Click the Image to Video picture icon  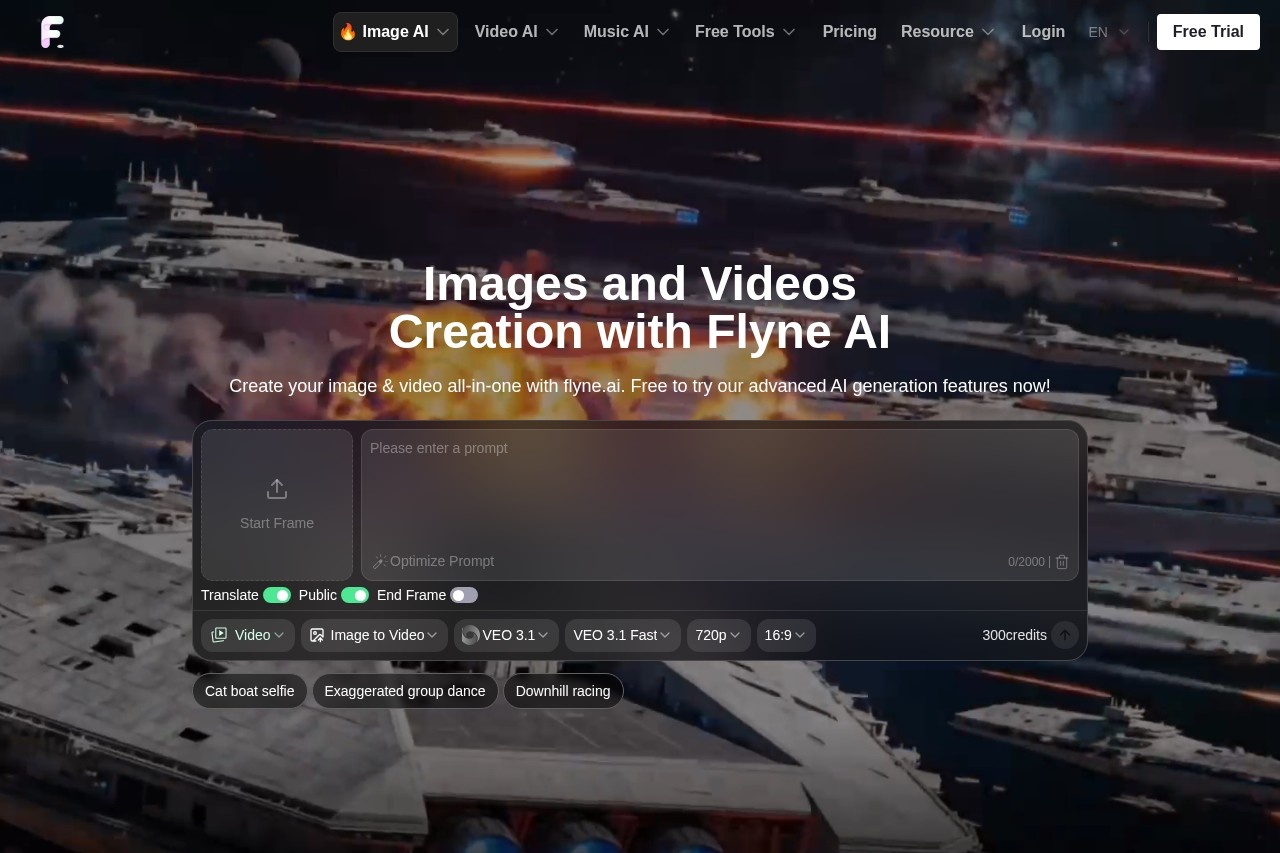pos(317,635)
